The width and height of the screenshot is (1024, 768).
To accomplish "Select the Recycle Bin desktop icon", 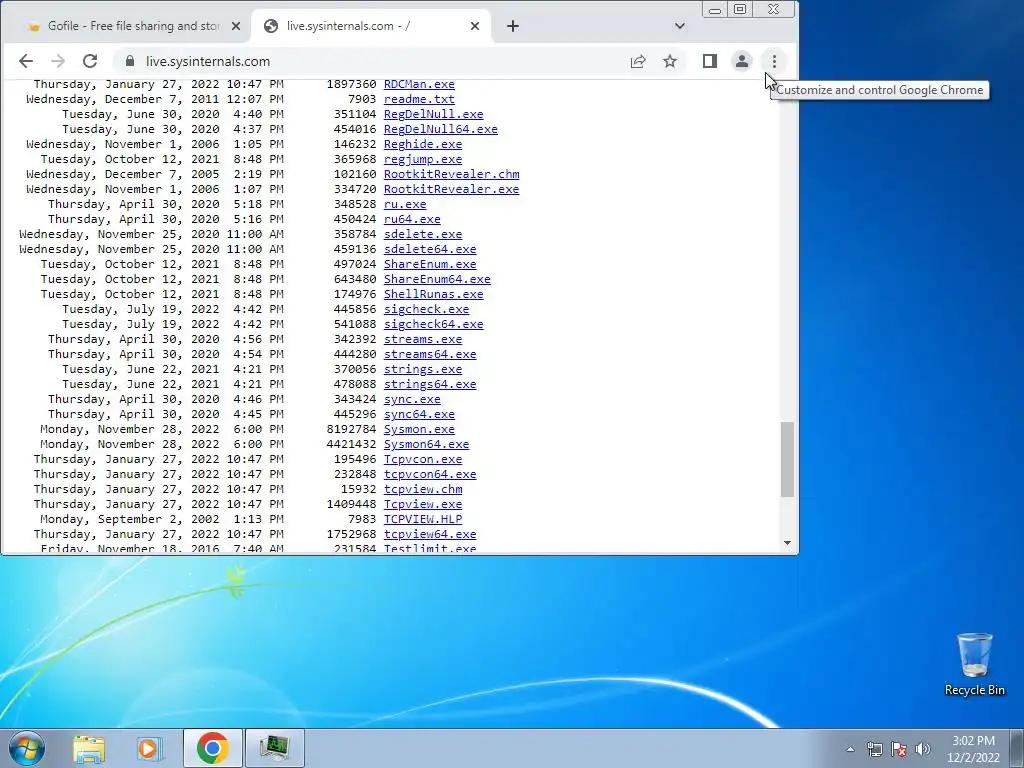I will 974,664.
